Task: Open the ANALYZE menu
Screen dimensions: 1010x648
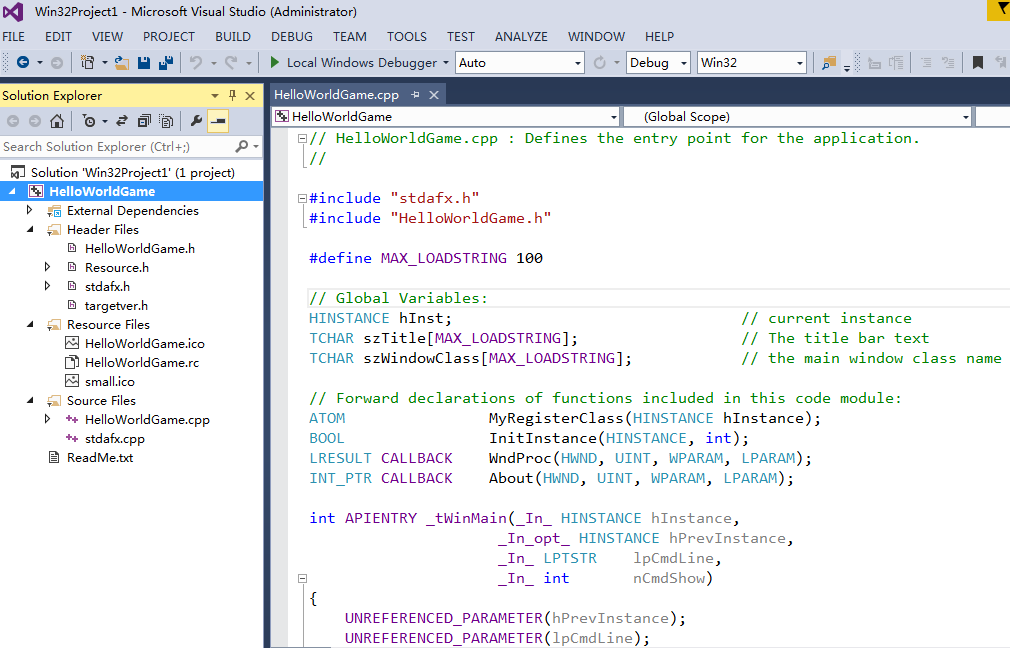Action: coord(521,37)
